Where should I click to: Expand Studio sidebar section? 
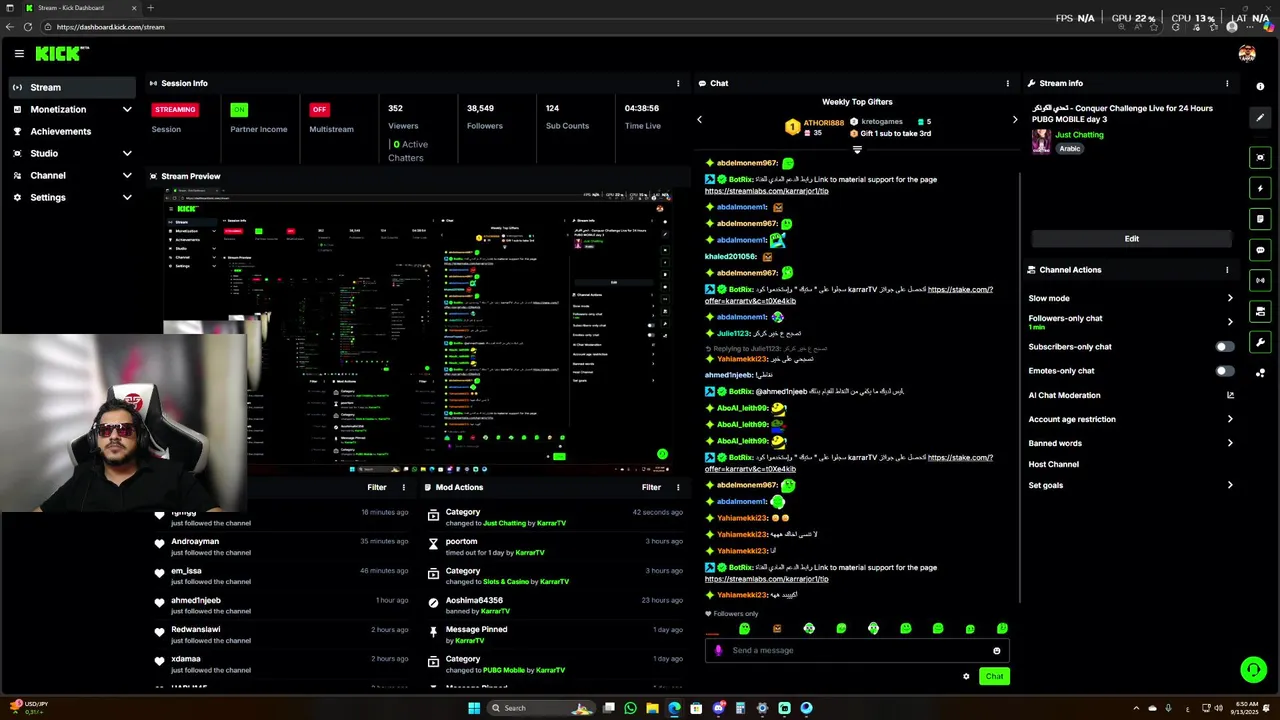127,153
